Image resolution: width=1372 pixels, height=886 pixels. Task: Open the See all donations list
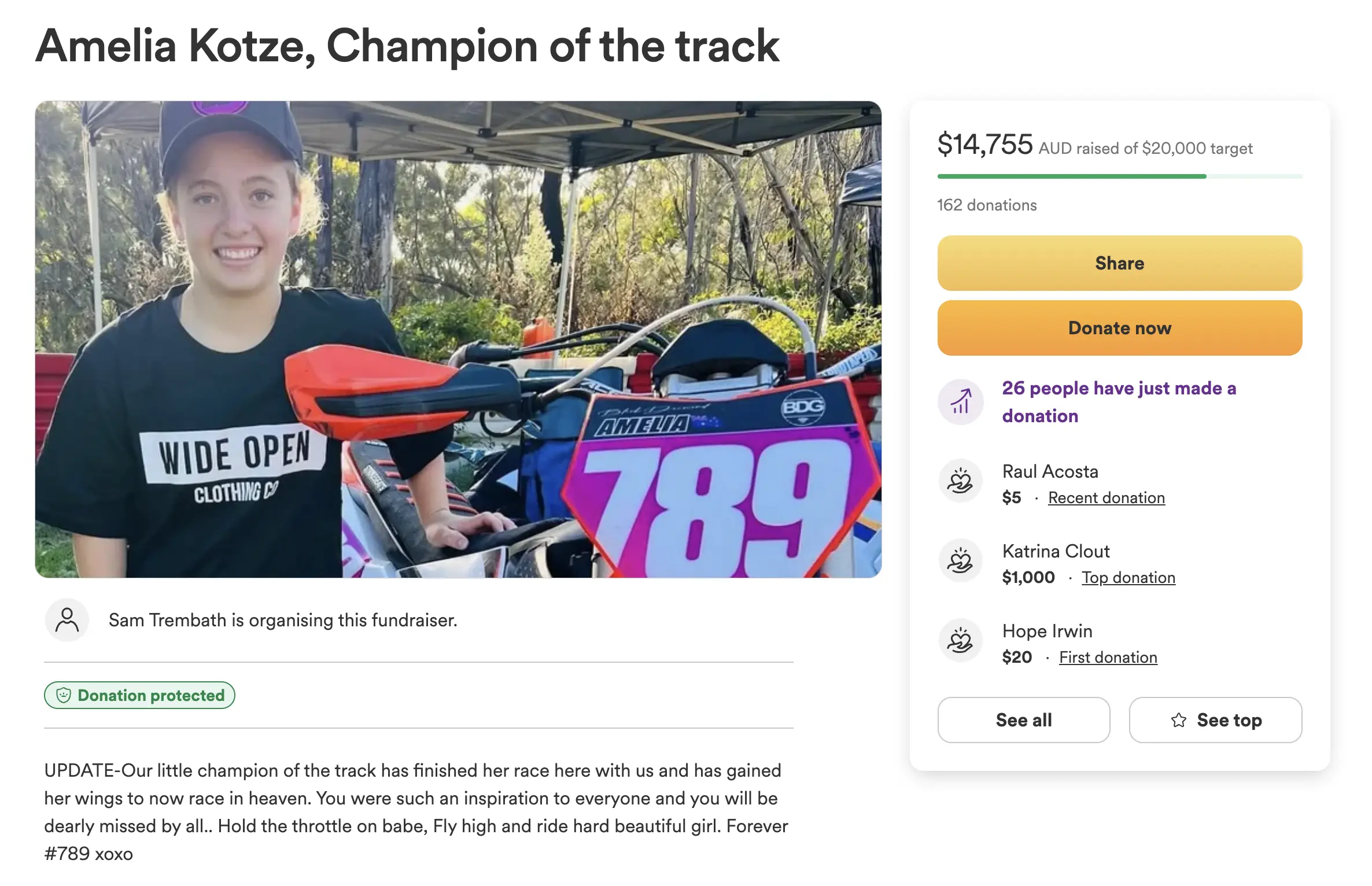coord(1023,720)
